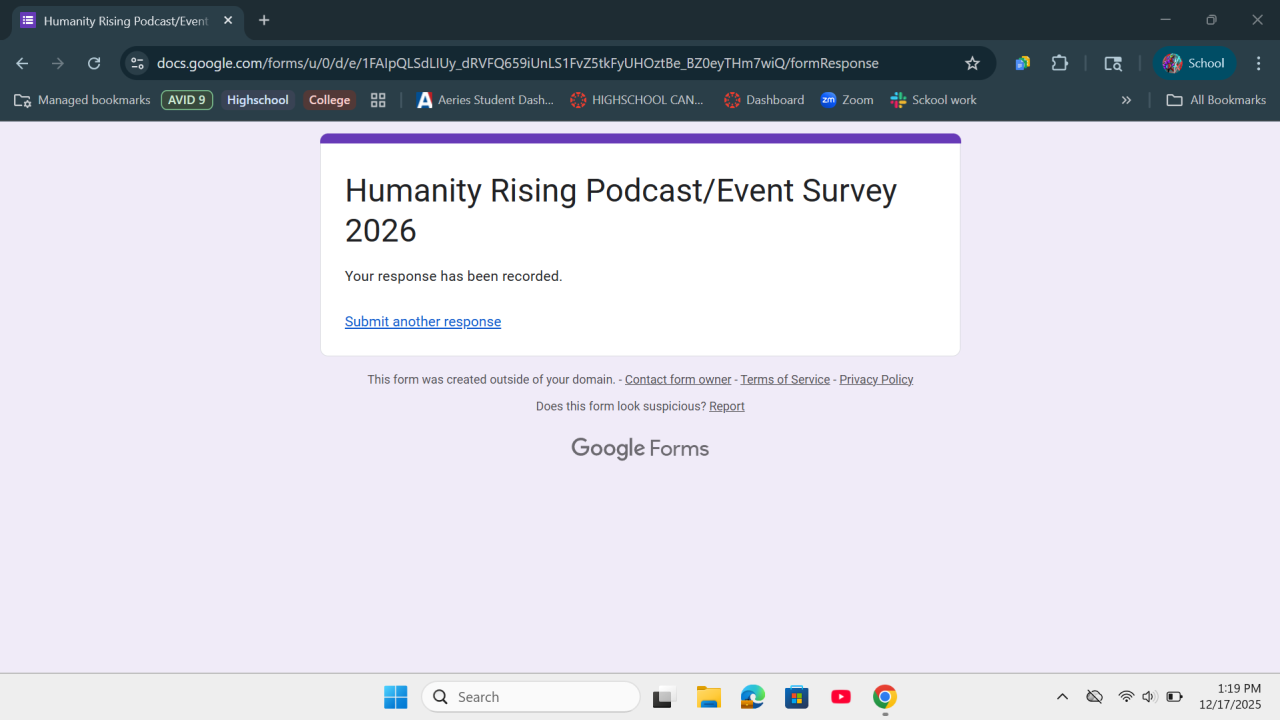This screenshot has height=720, width=1280.
Task: Open the Extensions puzzle icon
Action: click(x=1060, y=63)
